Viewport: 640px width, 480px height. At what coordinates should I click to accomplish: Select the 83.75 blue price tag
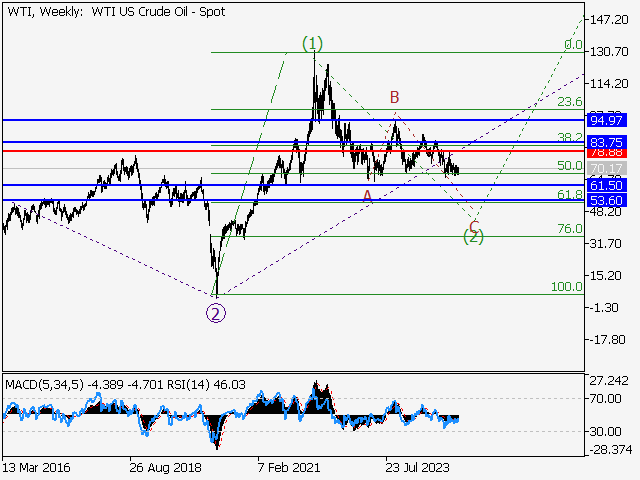click(607, 143)
